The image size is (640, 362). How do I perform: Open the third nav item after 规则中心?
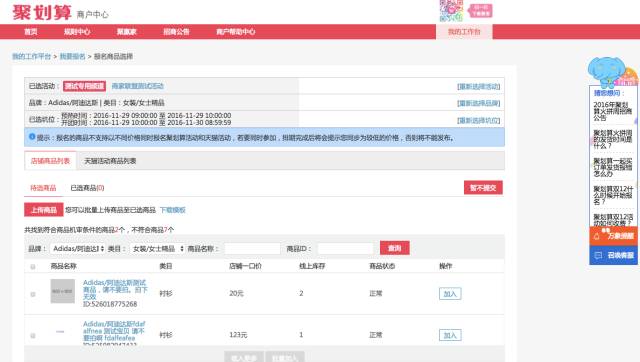[127, 32]
